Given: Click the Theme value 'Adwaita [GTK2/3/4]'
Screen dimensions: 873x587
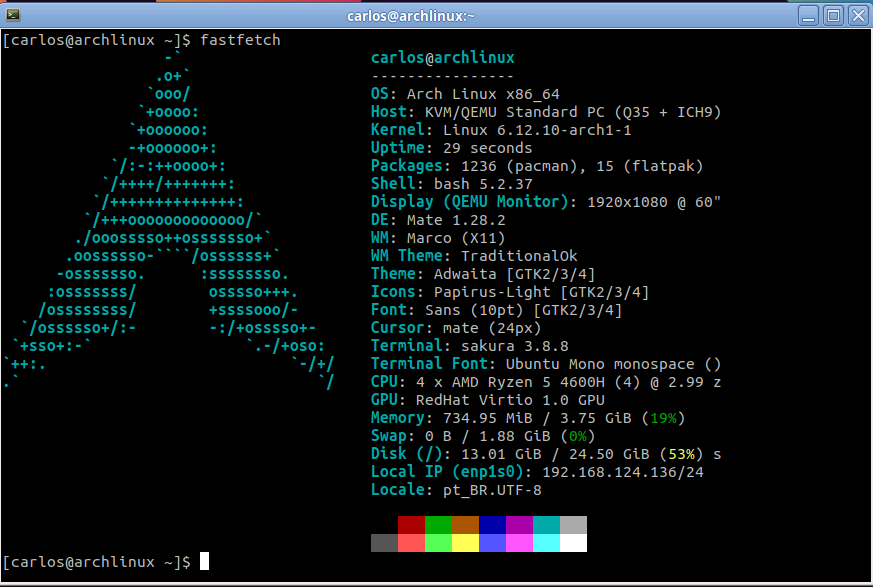Looking at the screenshot, I should (515, 274).
